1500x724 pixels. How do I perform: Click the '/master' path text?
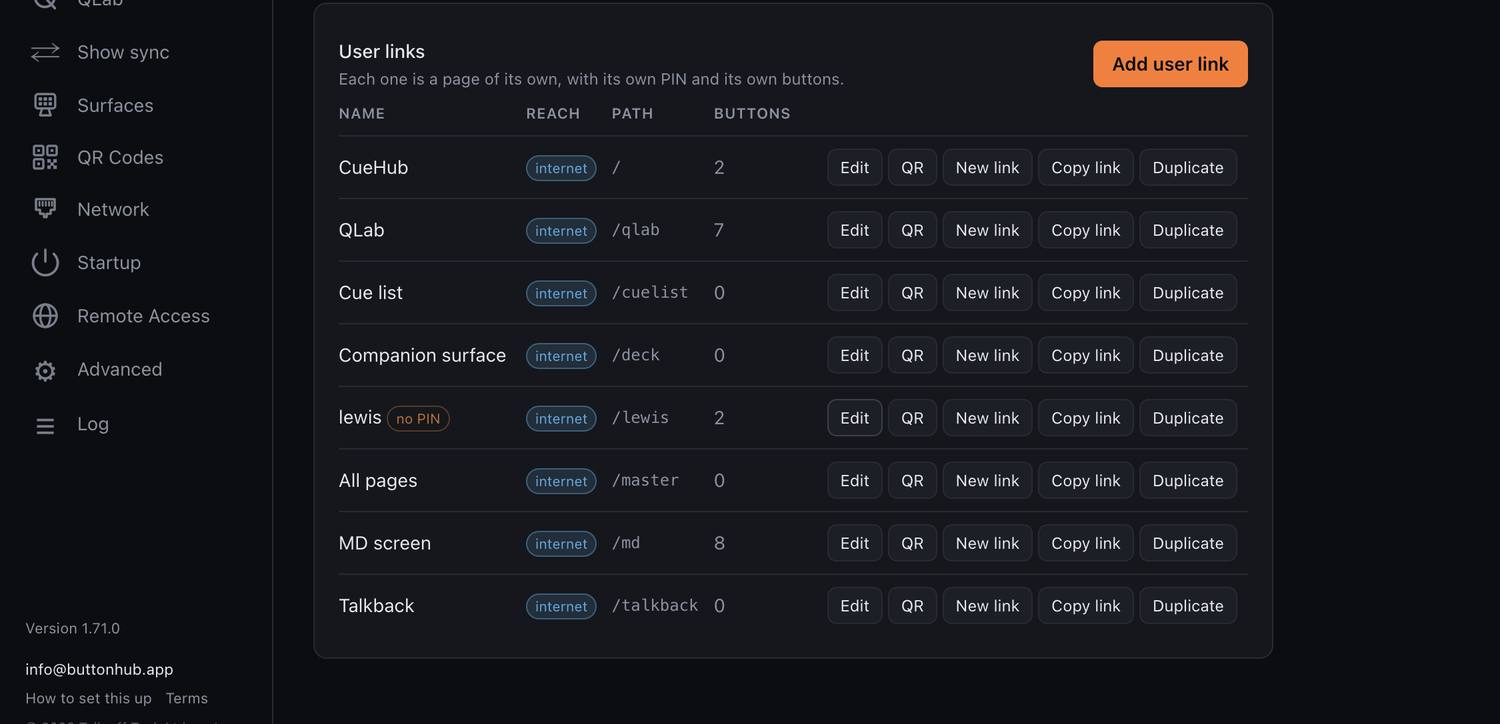[645, 480]
